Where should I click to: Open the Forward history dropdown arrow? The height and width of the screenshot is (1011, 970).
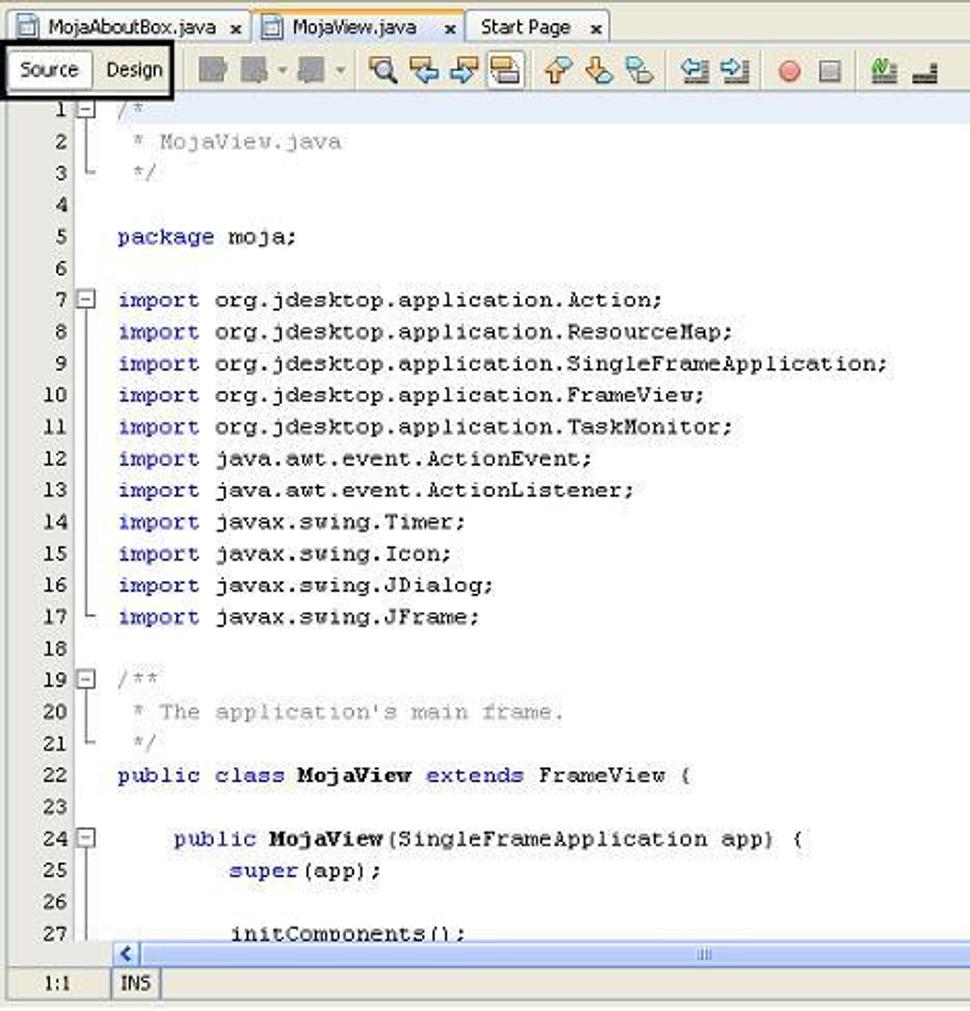pyautogui.click(x=340, y=70)
